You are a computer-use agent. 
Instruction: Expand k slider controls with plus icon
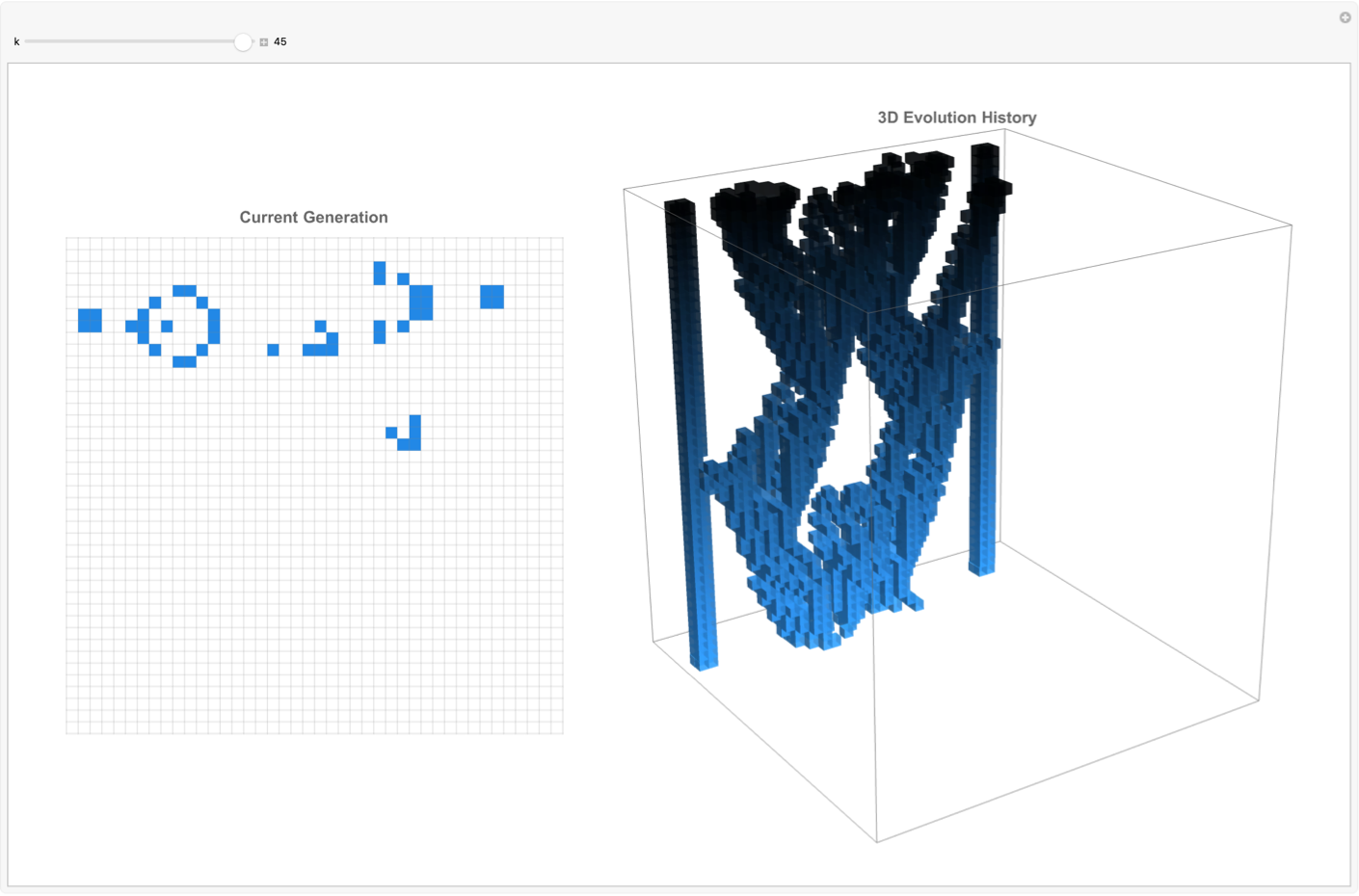pos(264,42)
